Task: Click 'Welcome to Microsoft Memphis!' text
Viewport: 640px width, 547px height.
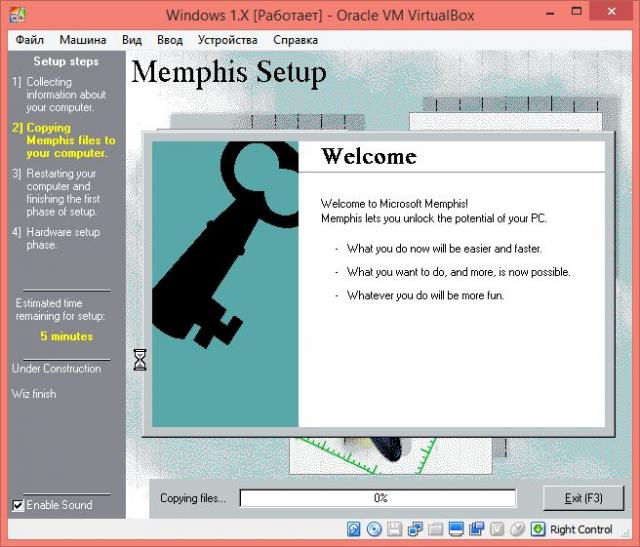Action: [394, 203]
